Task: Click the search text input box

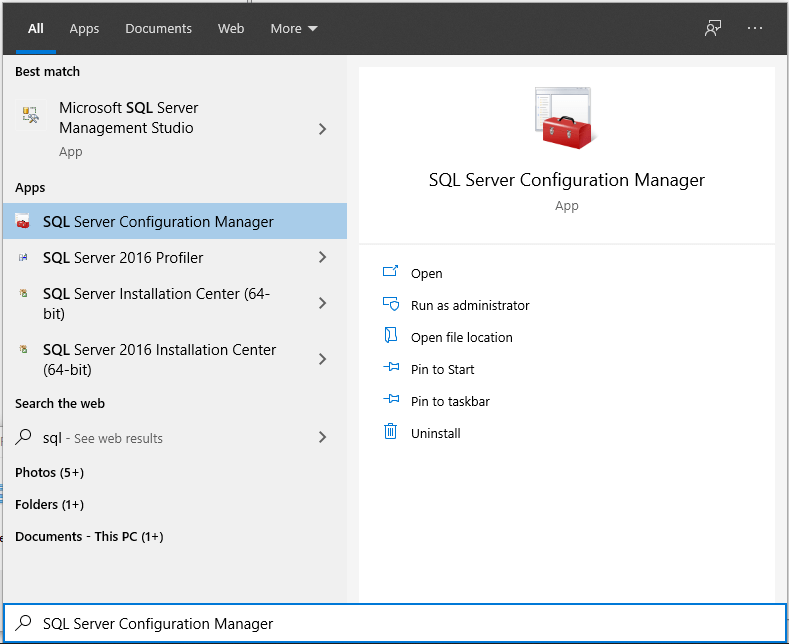Action: coord(400,623)
